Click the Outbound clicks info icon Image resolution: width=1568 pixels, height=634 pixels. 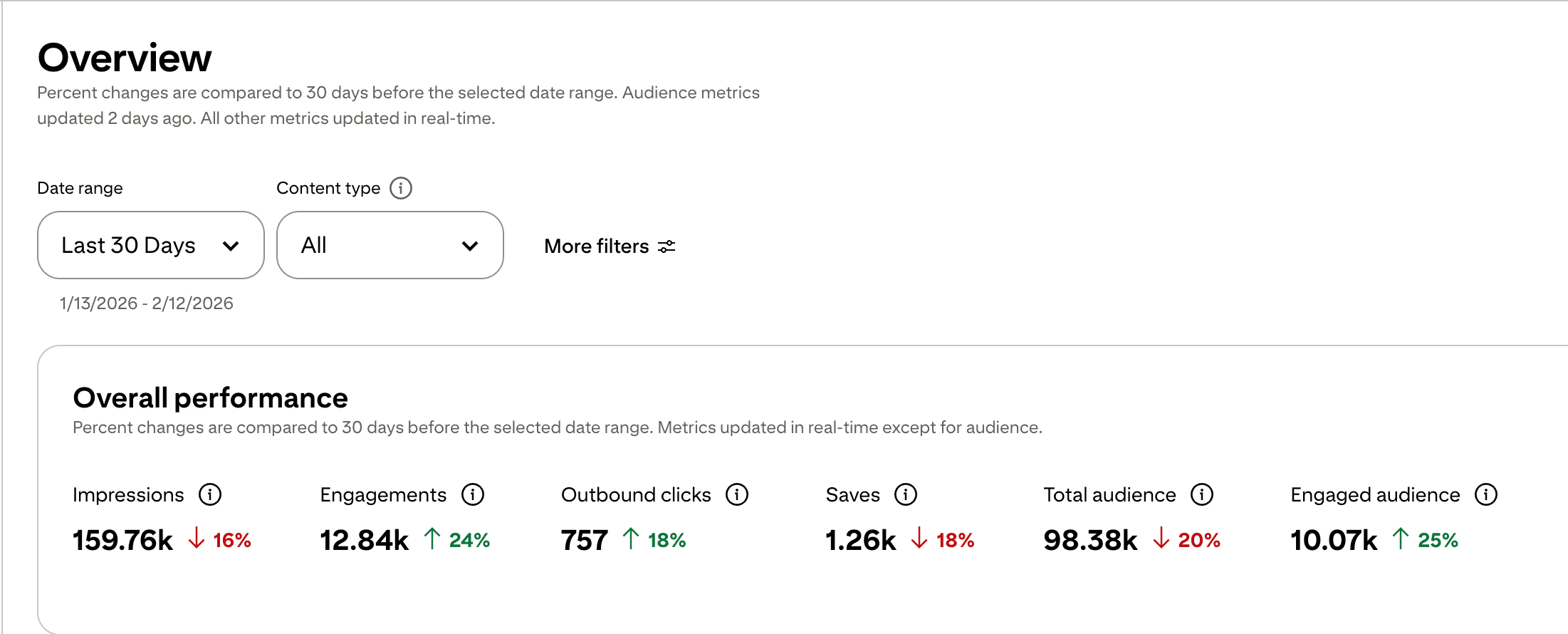737,494
